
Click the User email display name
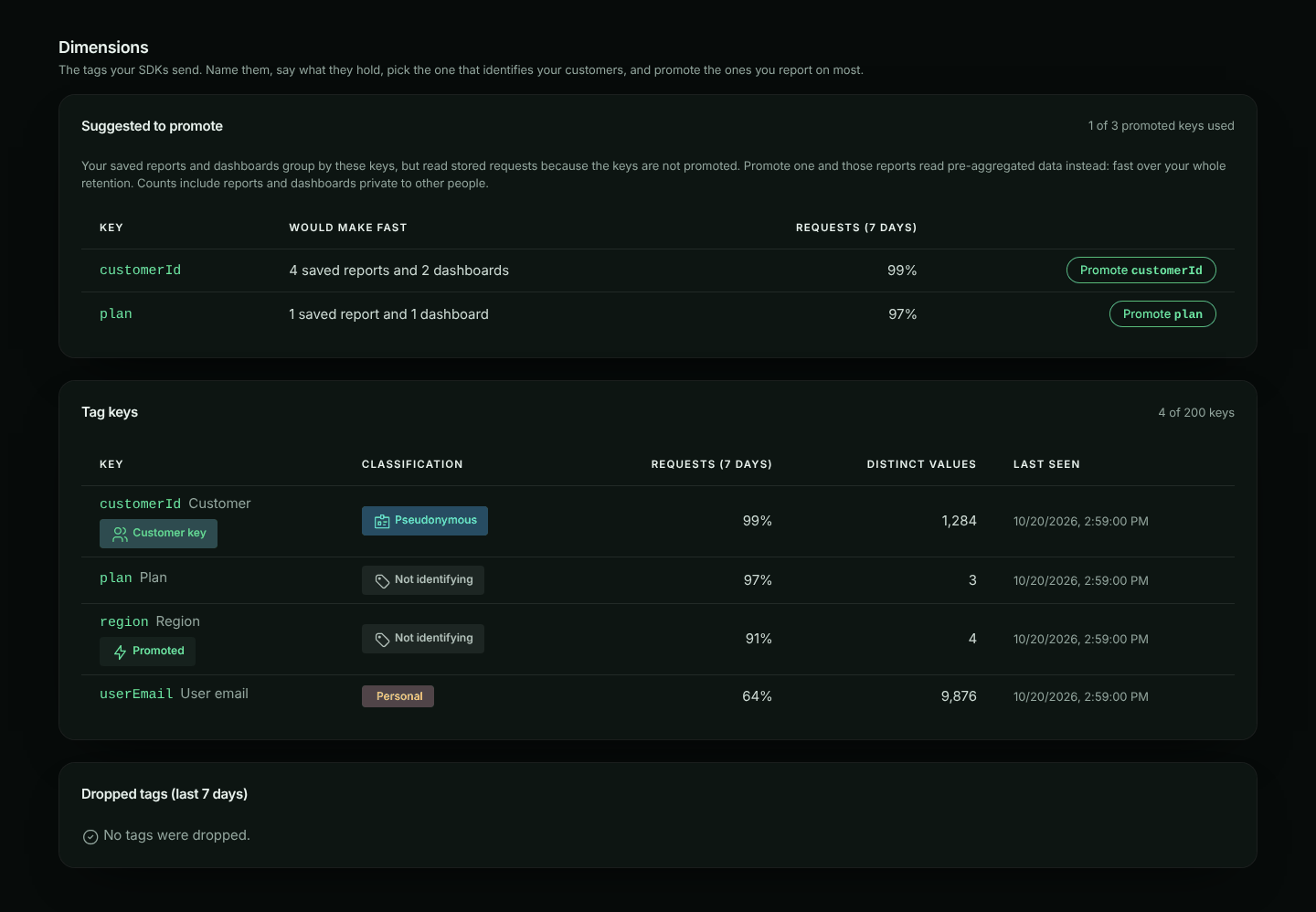pyautogui.click(x=214, y=694)
